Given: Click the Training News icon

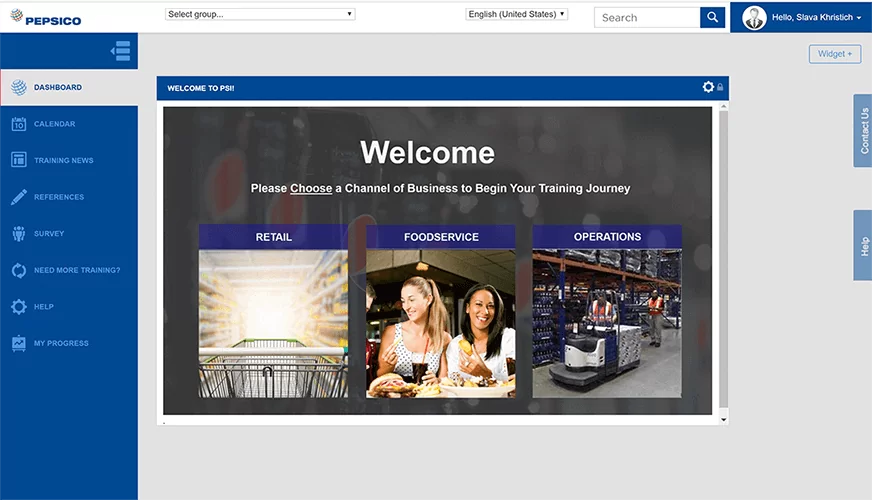Looking at the screenshot, I should pyautogui.click(x=19, y=160).
